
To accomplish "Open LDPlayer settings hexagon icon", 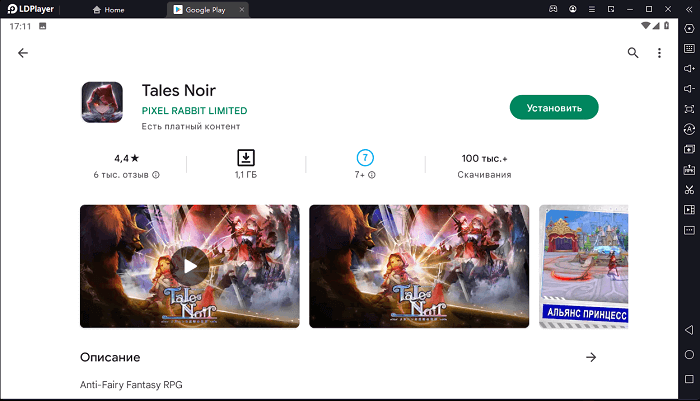I will 689,29.
